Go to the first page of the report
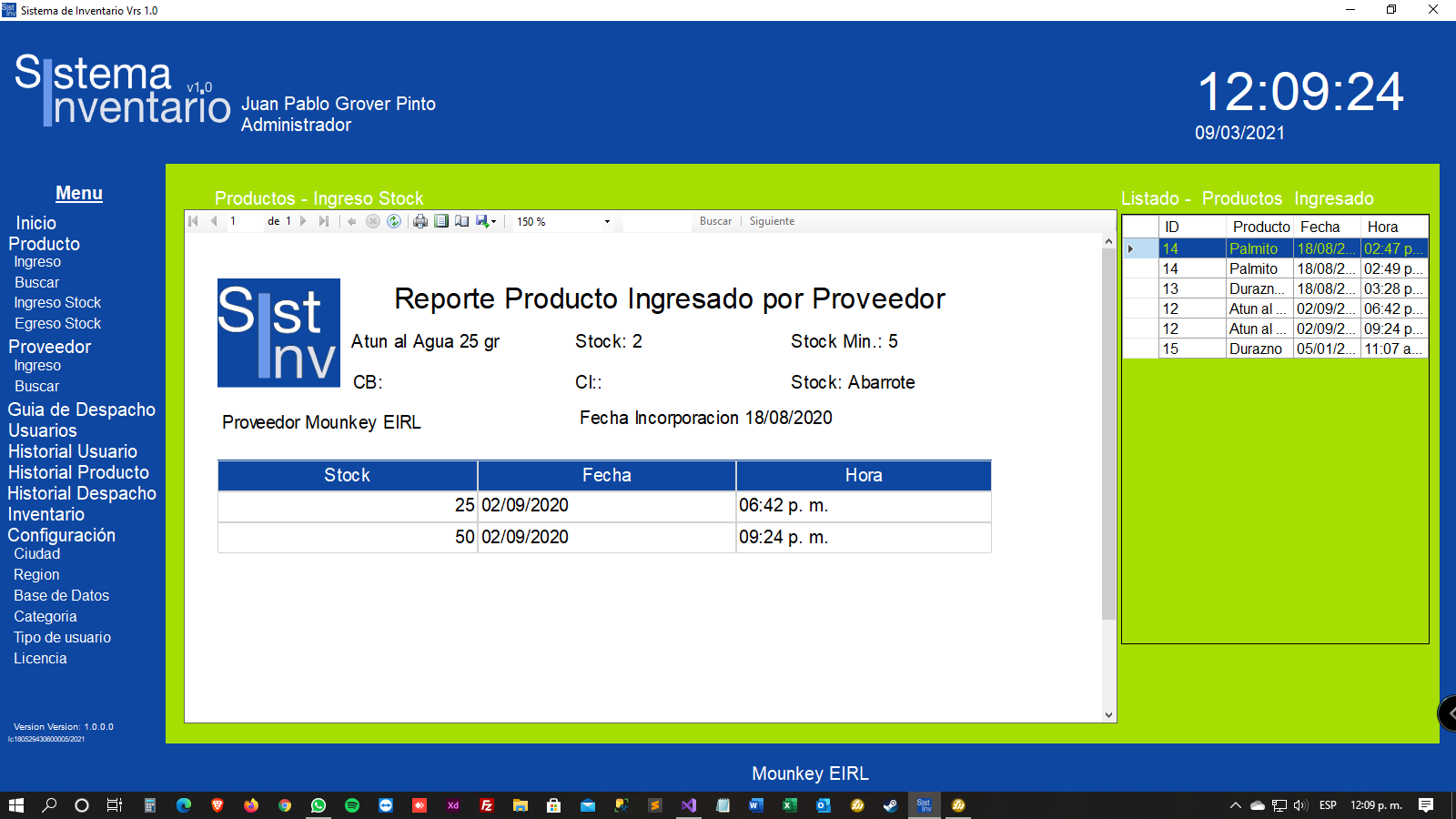 click(x=194, y=221)
